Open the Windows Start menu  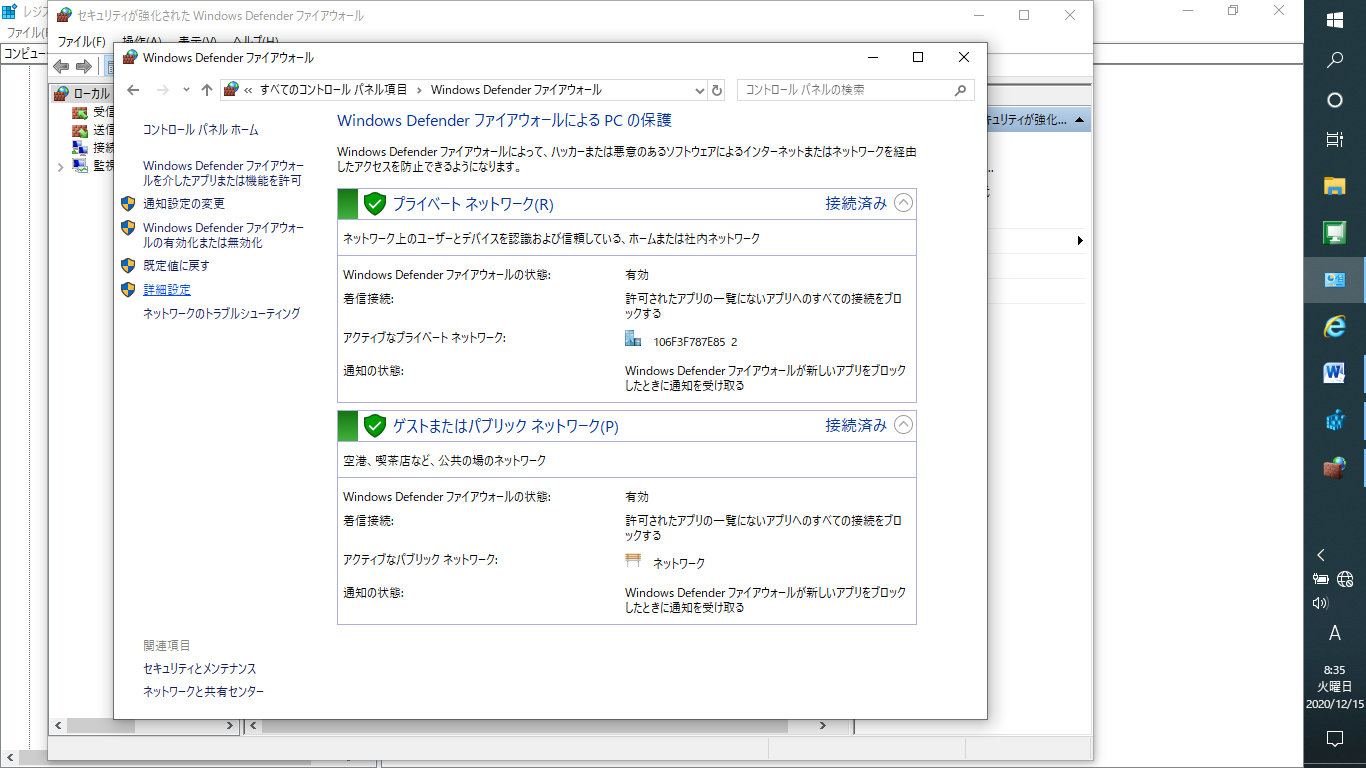point(1335,20)
